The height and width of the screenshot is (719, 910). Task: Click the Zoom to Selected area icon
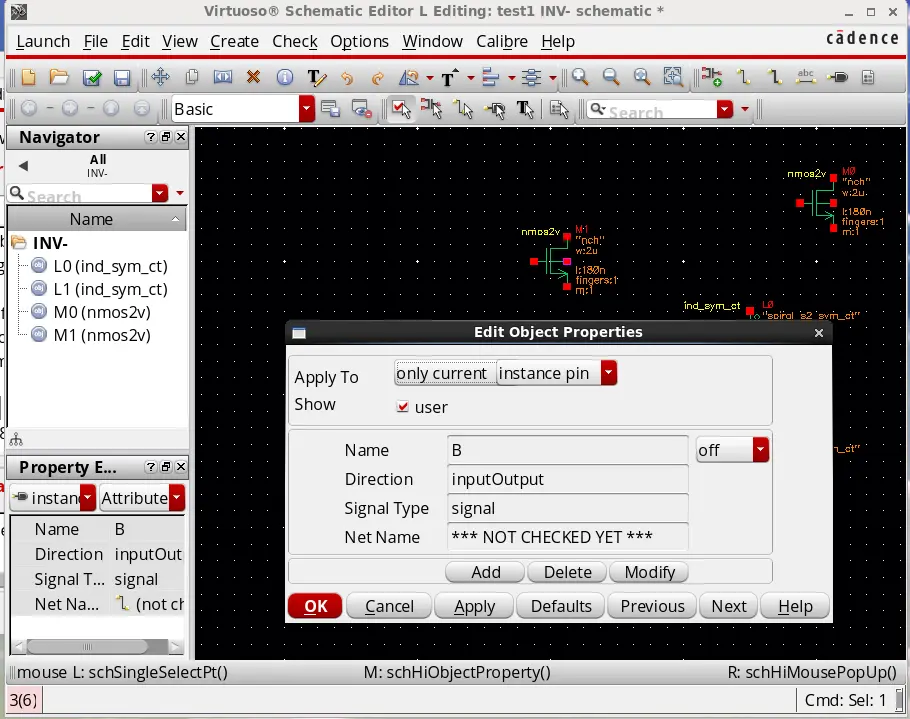pos(673,77)
